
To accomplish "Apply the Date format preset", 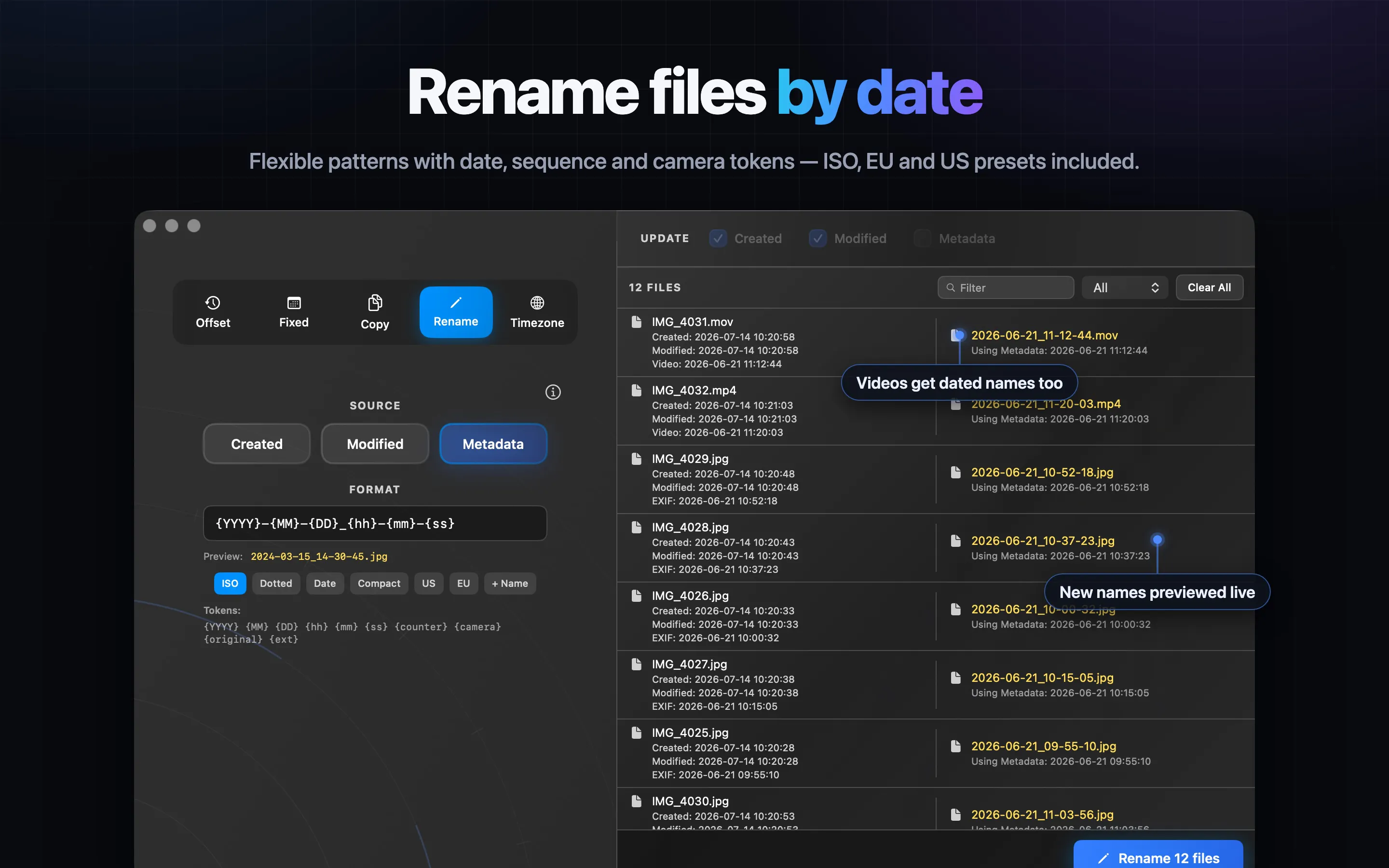I will tap(325, 583).
